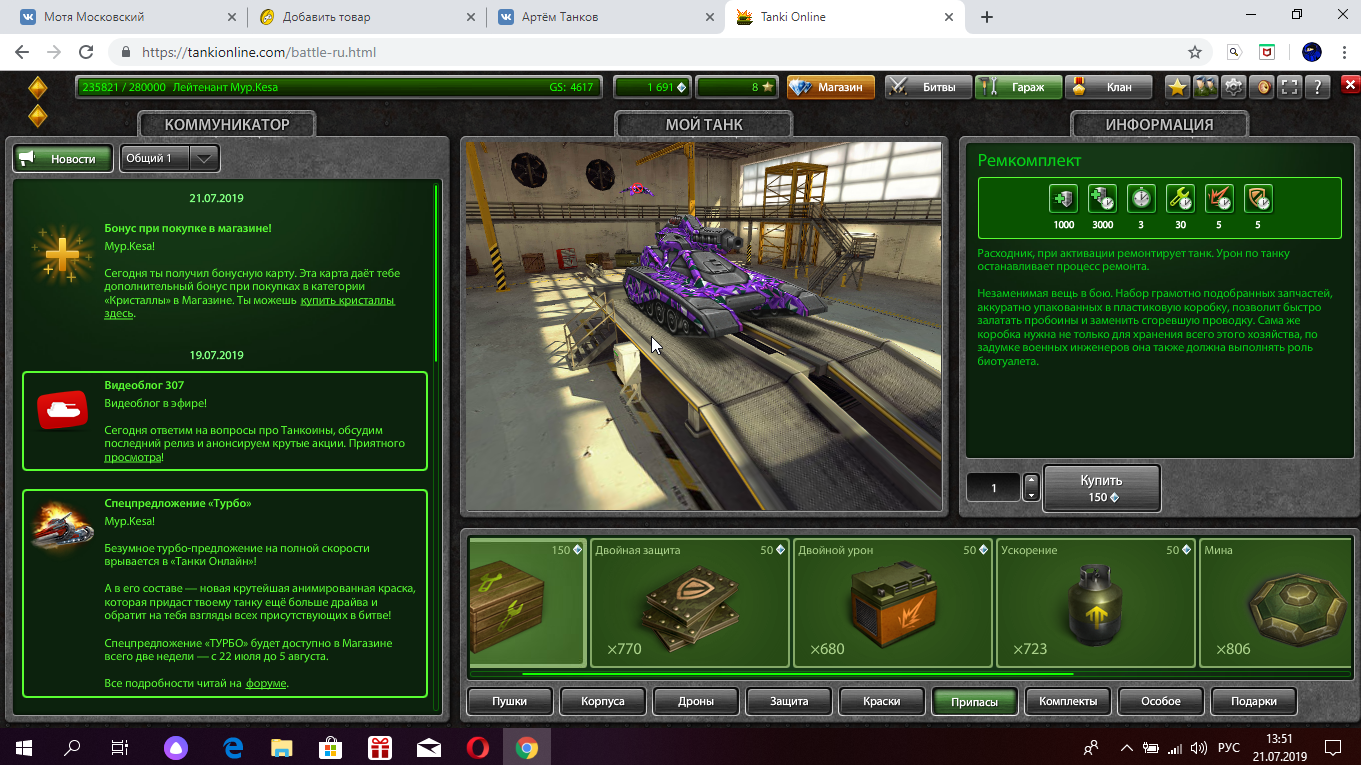Close the game with red X icon
The image size is (1361, 765).
click(1351, 86)
